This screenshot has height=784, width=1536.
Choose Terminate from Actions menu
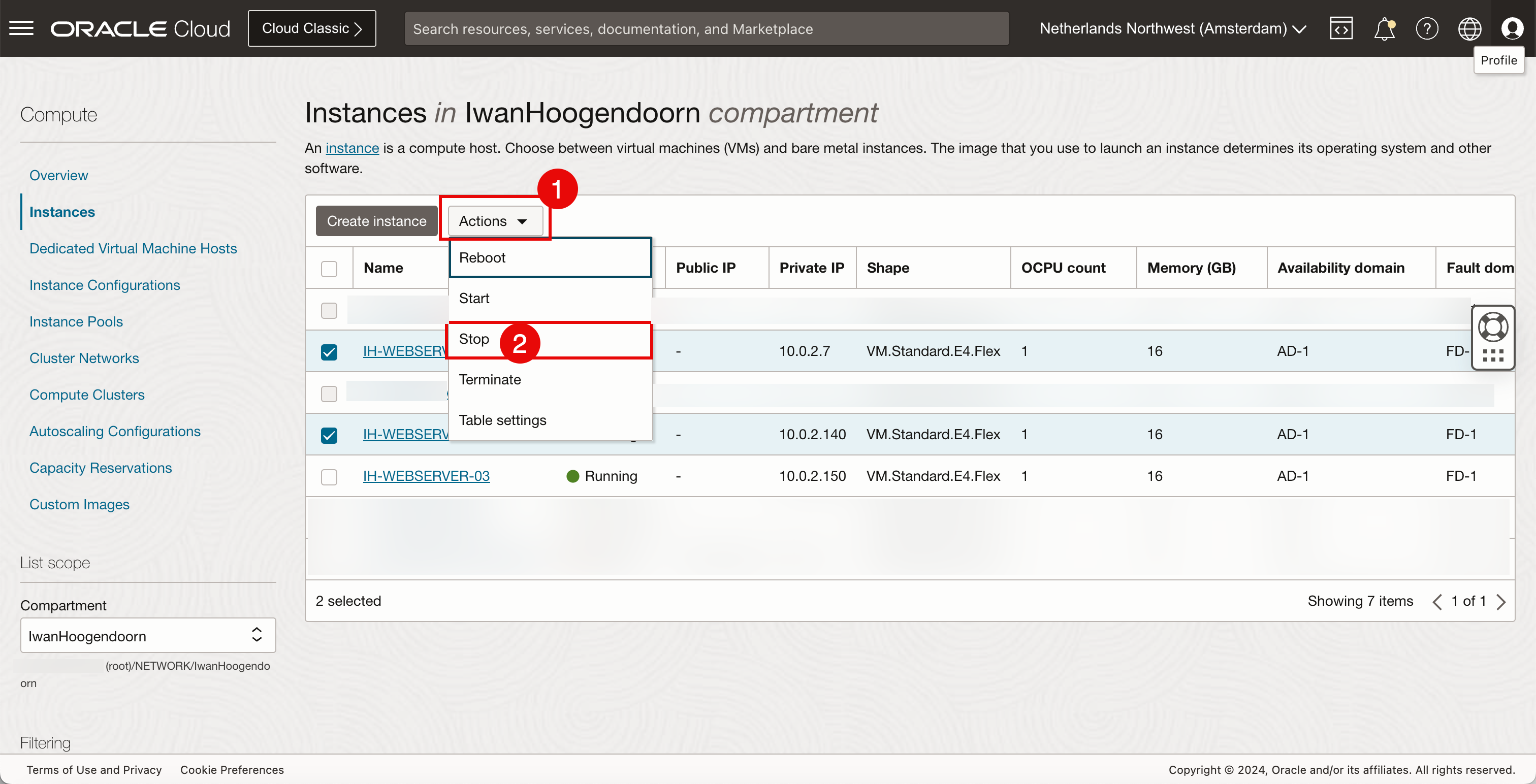click(490, 380)
